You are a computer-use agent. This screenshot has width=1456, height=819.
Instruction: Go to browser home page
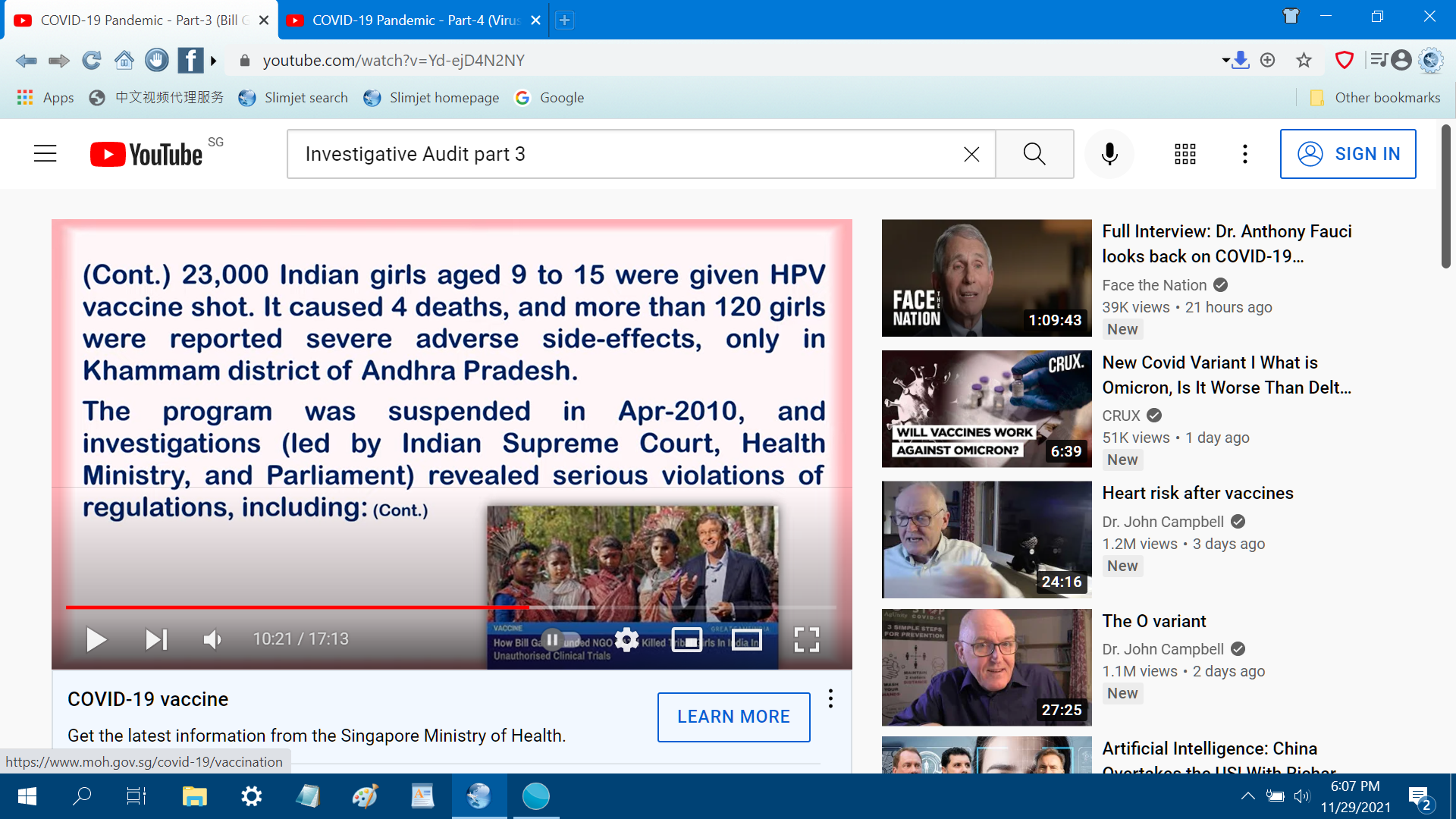pyautogui.click(x=124, y=60)
